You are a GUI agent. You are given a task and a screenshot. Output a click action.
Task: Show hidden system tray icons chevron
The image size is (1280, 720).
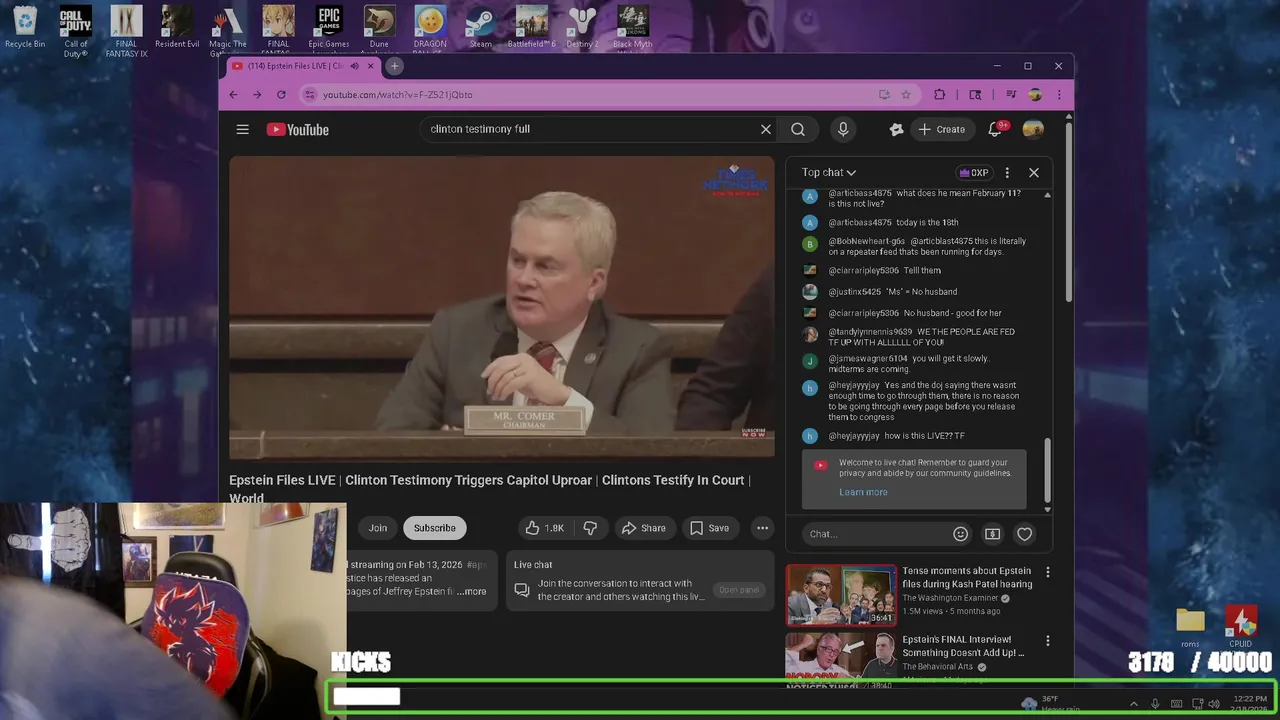[1133, 704]
